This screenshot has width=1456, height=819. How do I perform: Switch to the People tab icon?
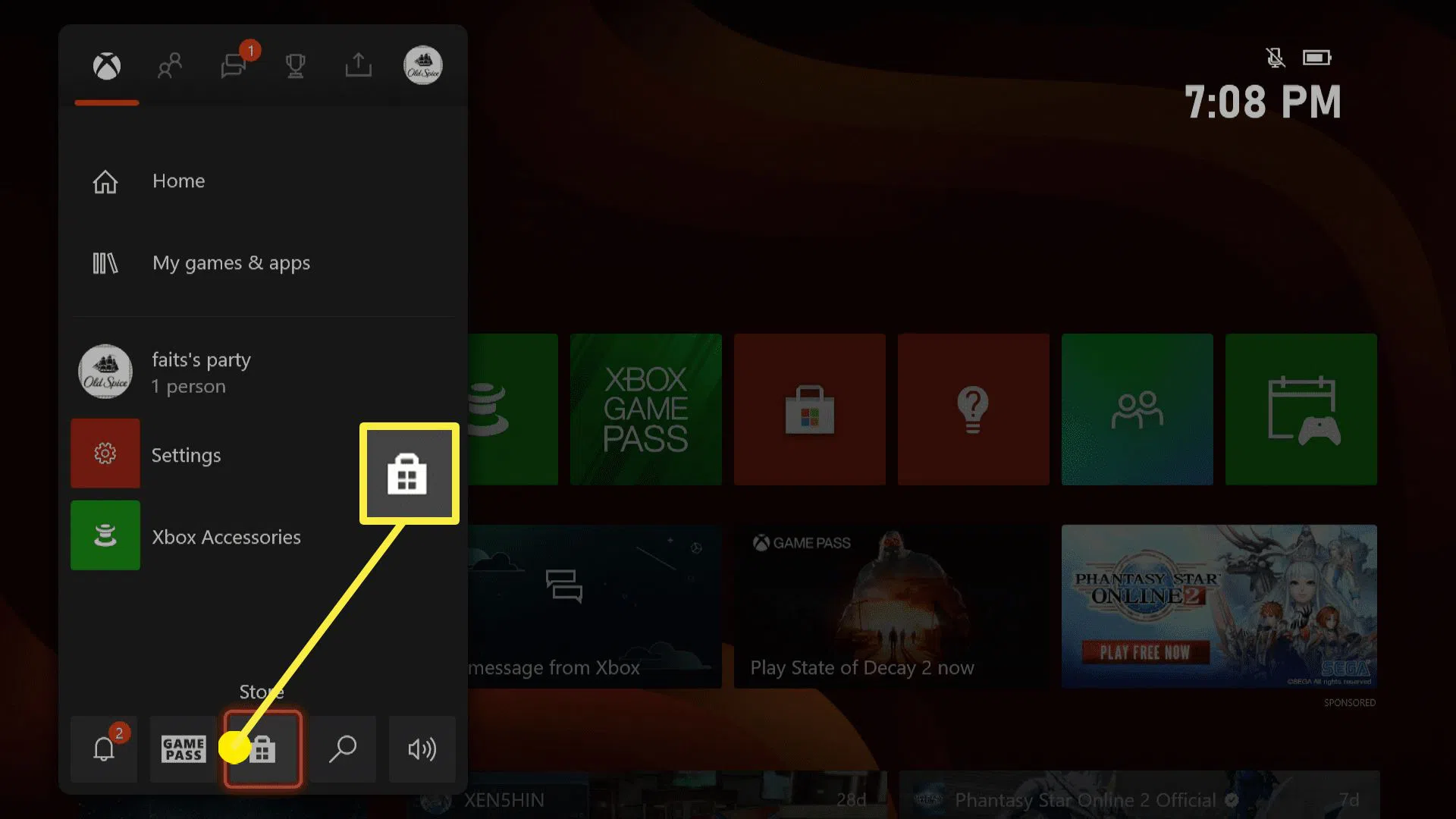(170, 67)
